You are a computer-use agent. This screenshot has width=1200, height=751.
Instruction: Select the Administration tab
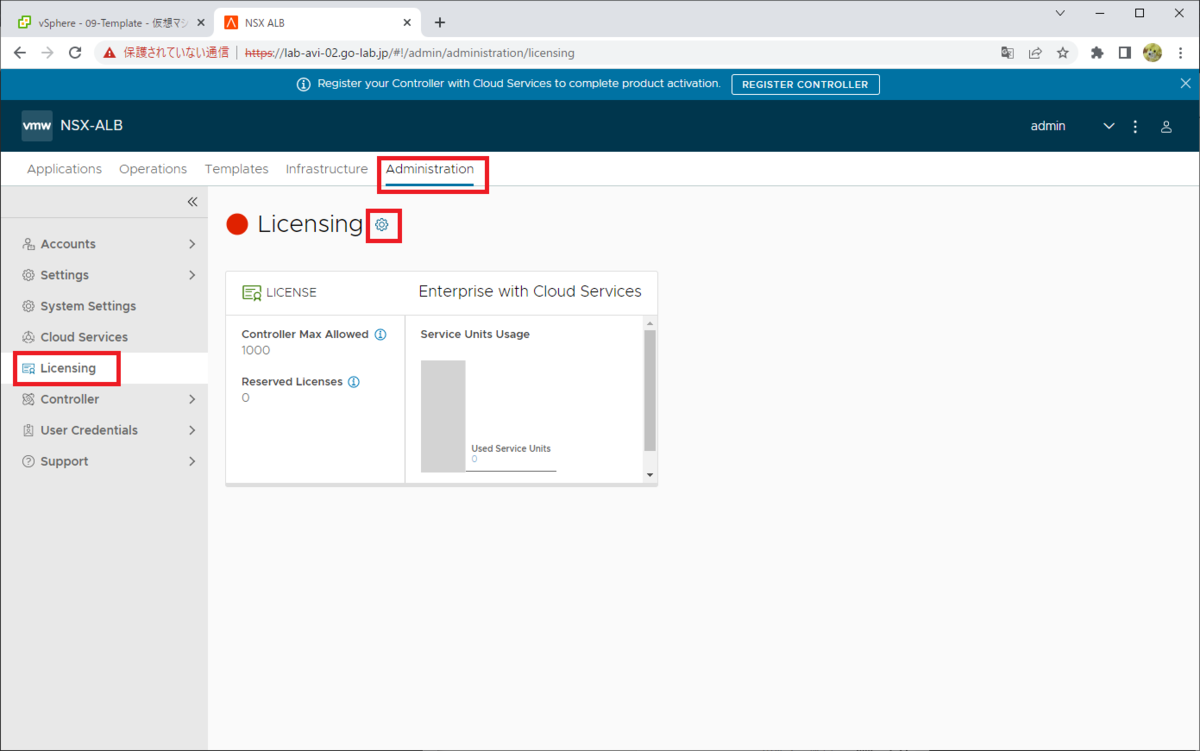point(430,169)
